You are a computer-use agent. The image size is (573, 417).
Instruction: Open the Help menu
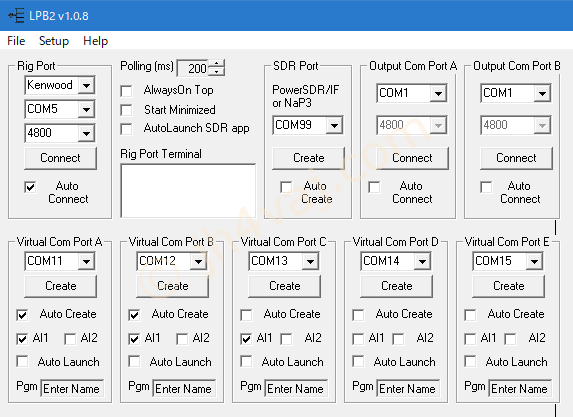coord(95,41)
